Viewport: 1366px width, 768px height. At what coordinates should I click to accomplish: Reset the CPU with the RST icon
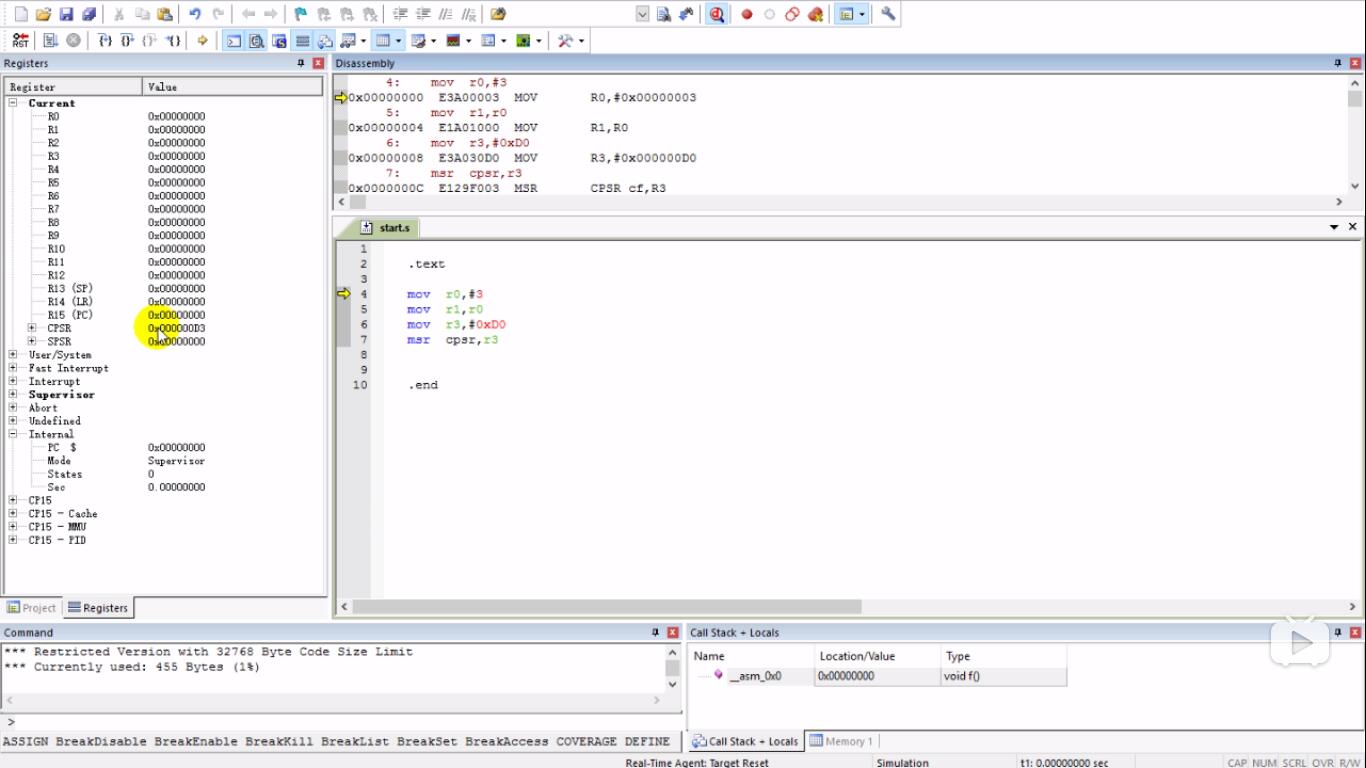20,41
